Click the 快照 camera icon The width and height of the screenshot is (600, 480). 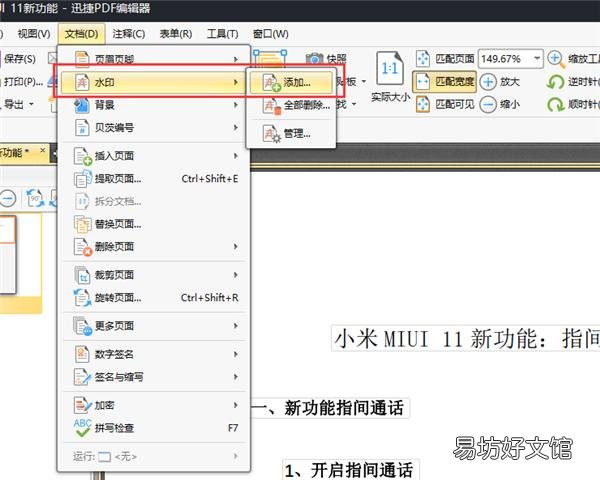(315, 59)
